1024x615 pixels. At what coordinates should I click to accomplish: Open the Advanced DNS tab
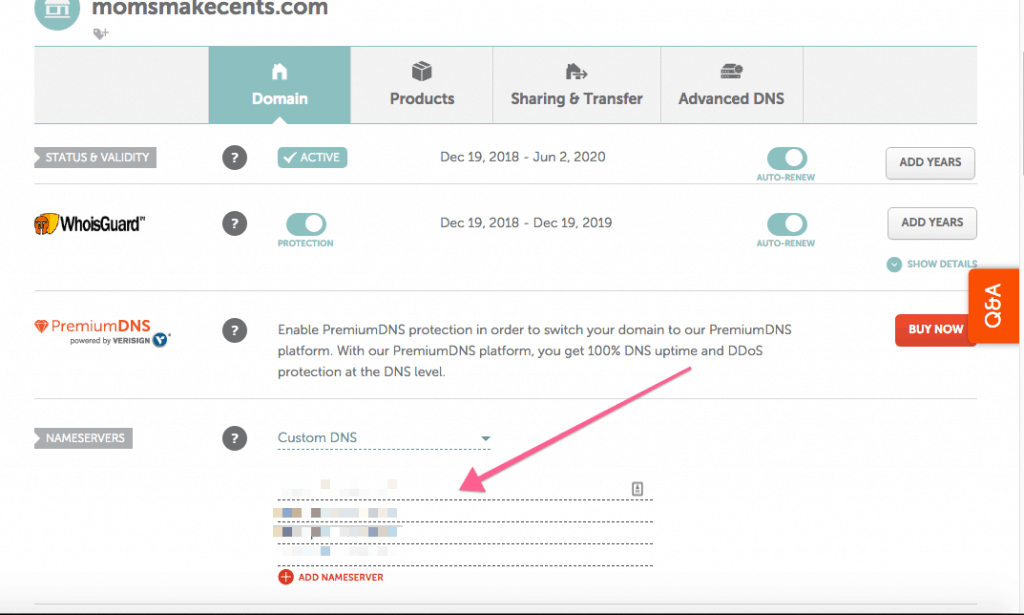[731, 86]
